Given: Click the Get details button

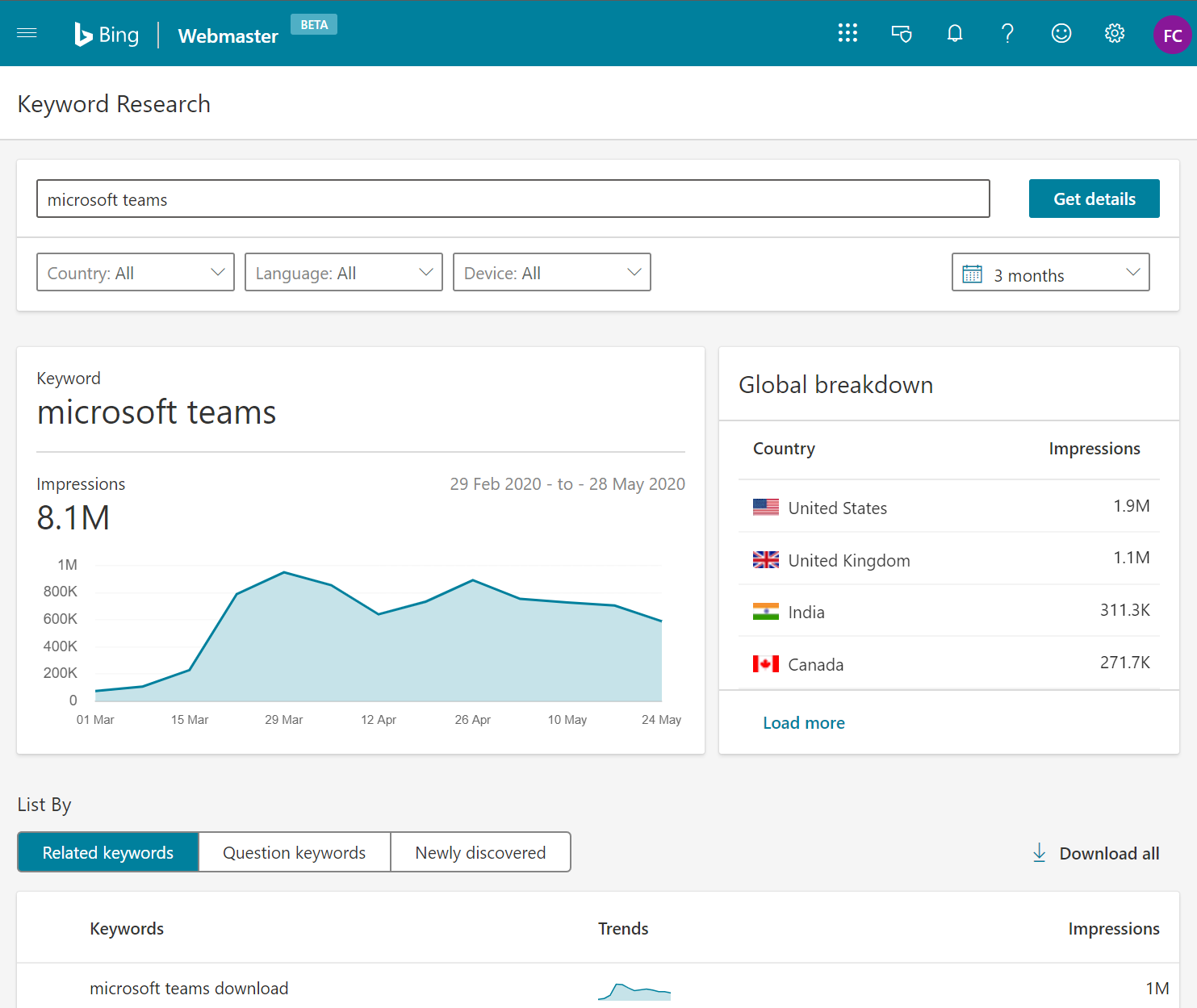Looking at the screenshot, I should click(1094, 199).
